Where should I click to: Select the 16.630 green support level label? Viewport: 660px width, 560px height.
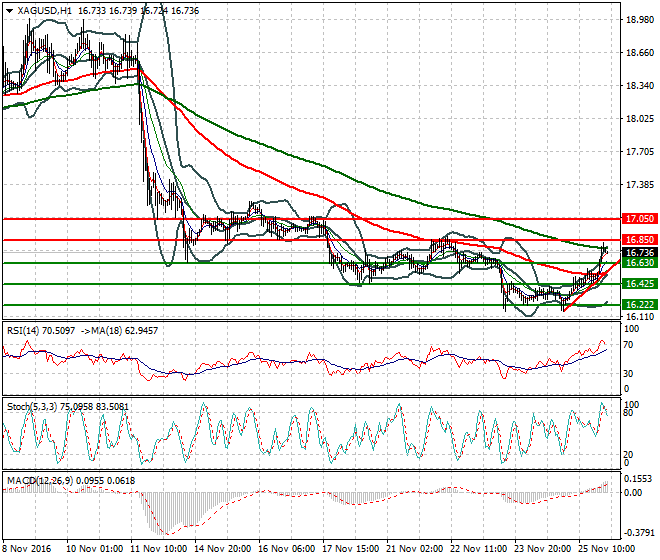point(640,263)
